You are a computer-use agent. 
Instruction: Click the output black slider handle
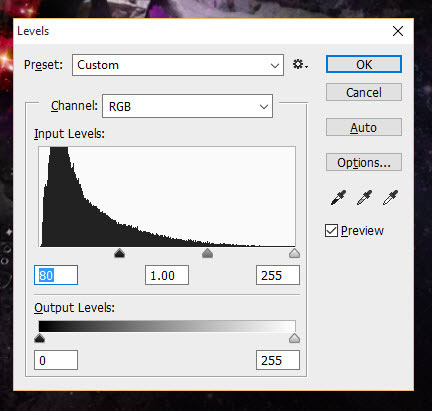[40, 338]
